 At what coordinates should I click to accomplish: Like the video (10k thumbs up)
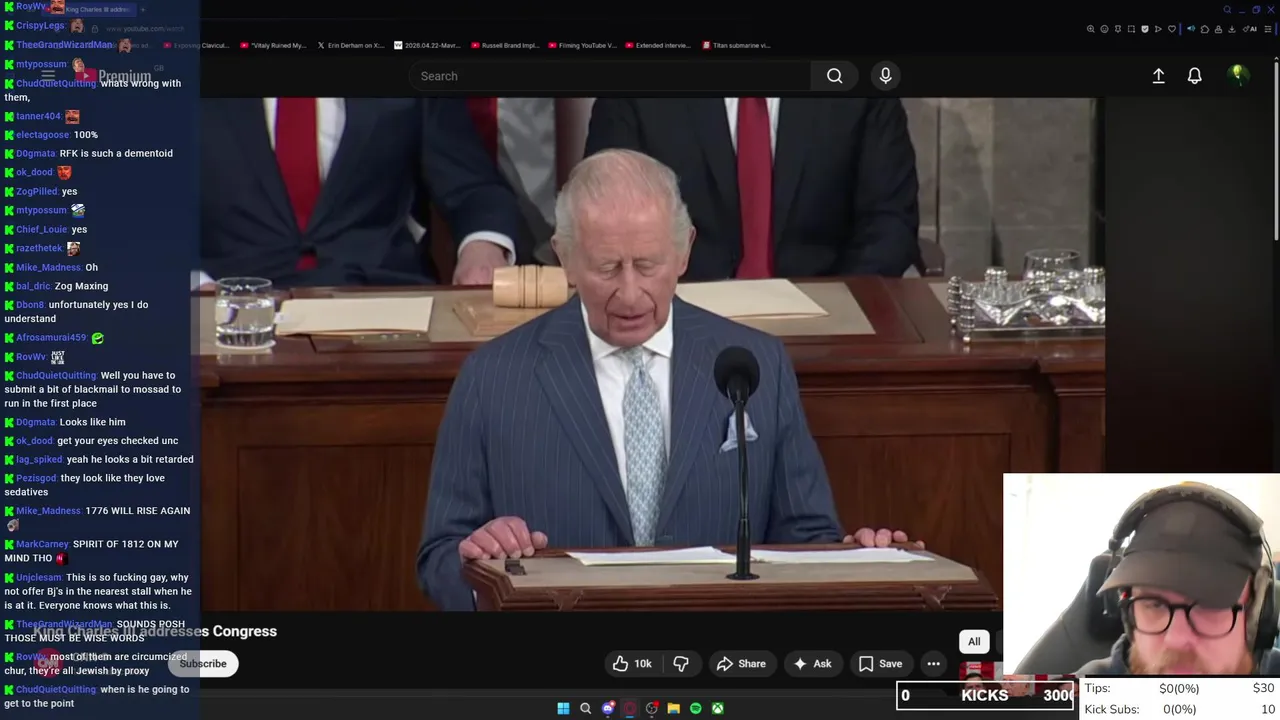(632, 663)
